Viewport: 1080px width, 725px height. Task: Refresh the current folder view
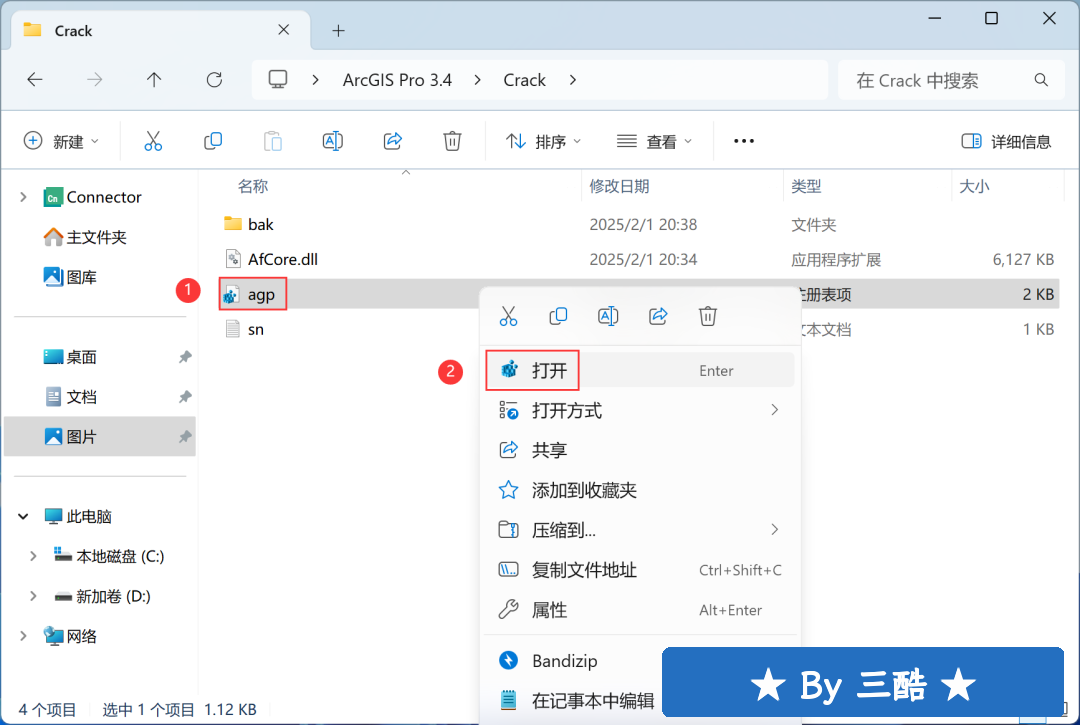pos(214,80)
